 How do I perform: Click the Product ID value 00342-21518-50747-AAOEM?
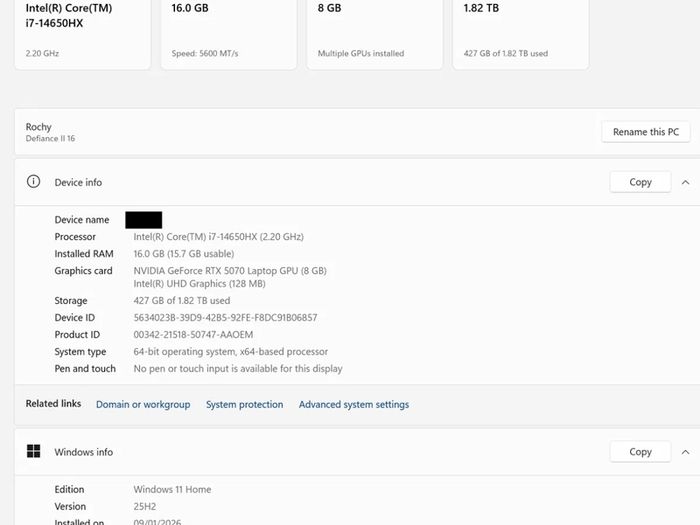(193, 335)
